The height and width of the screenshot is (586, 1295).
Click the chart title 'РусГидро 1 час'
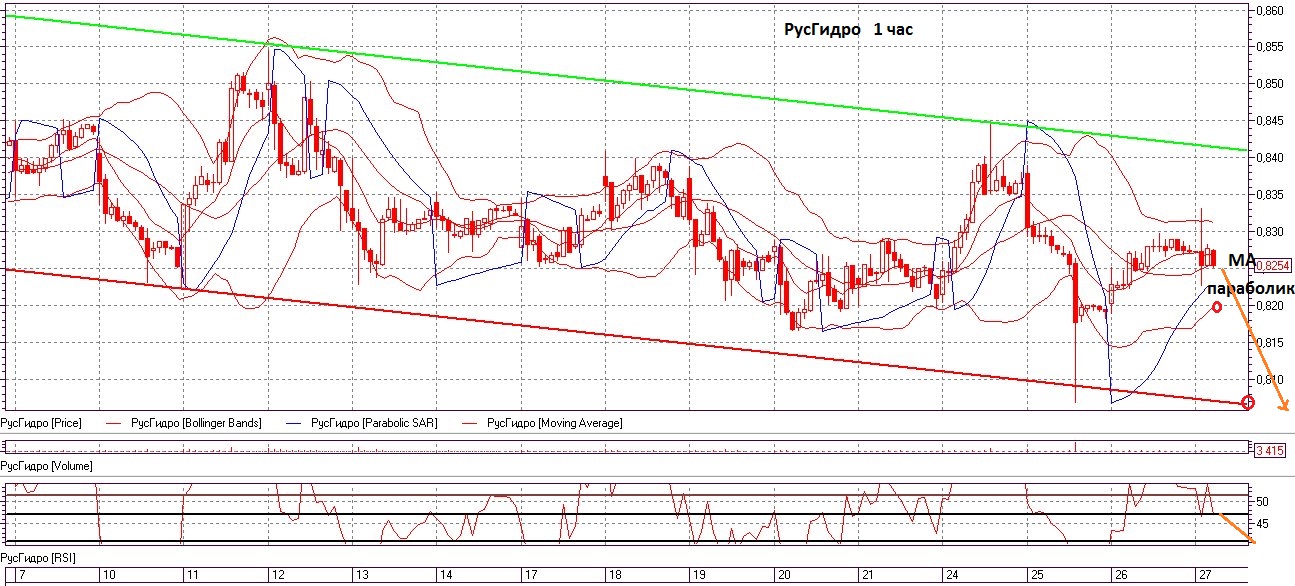coord(849,30)
